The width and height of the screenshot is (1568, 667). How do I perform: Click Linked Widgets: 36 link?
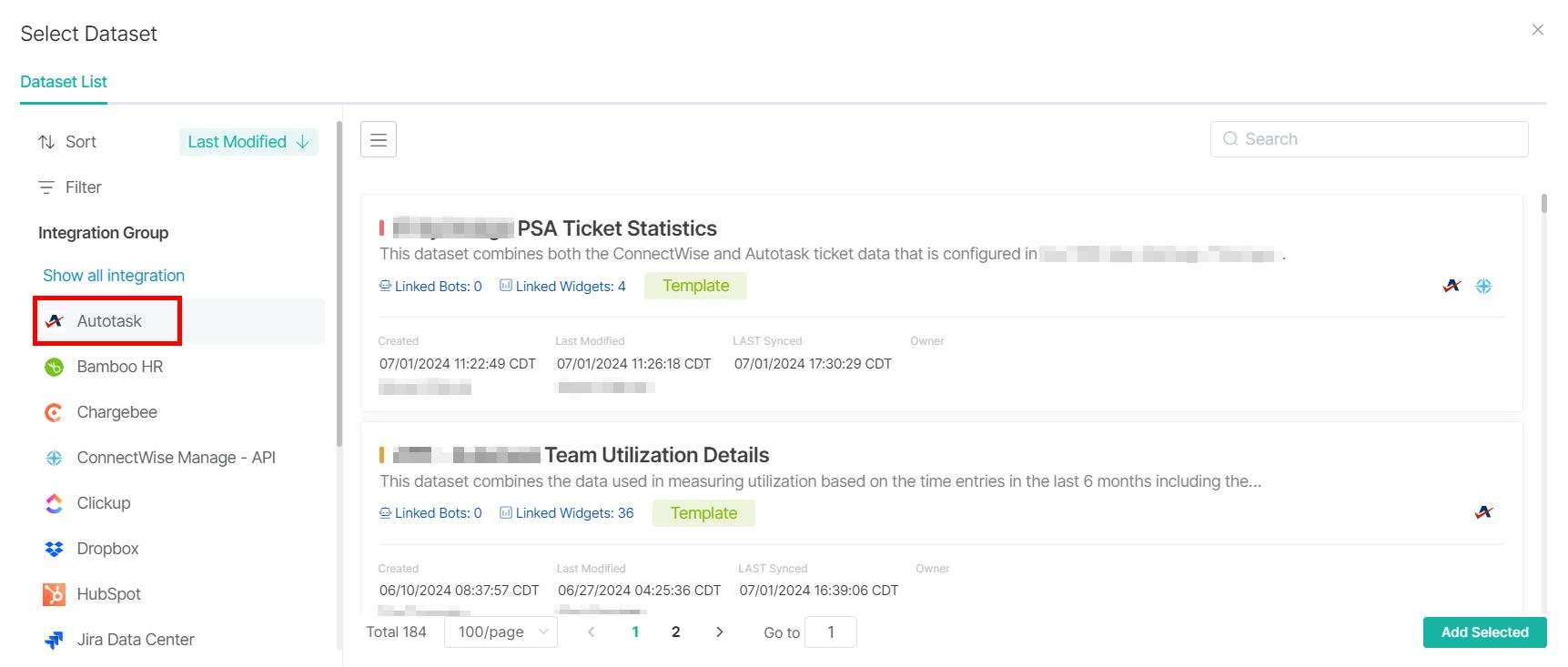(x=574, y=513)
